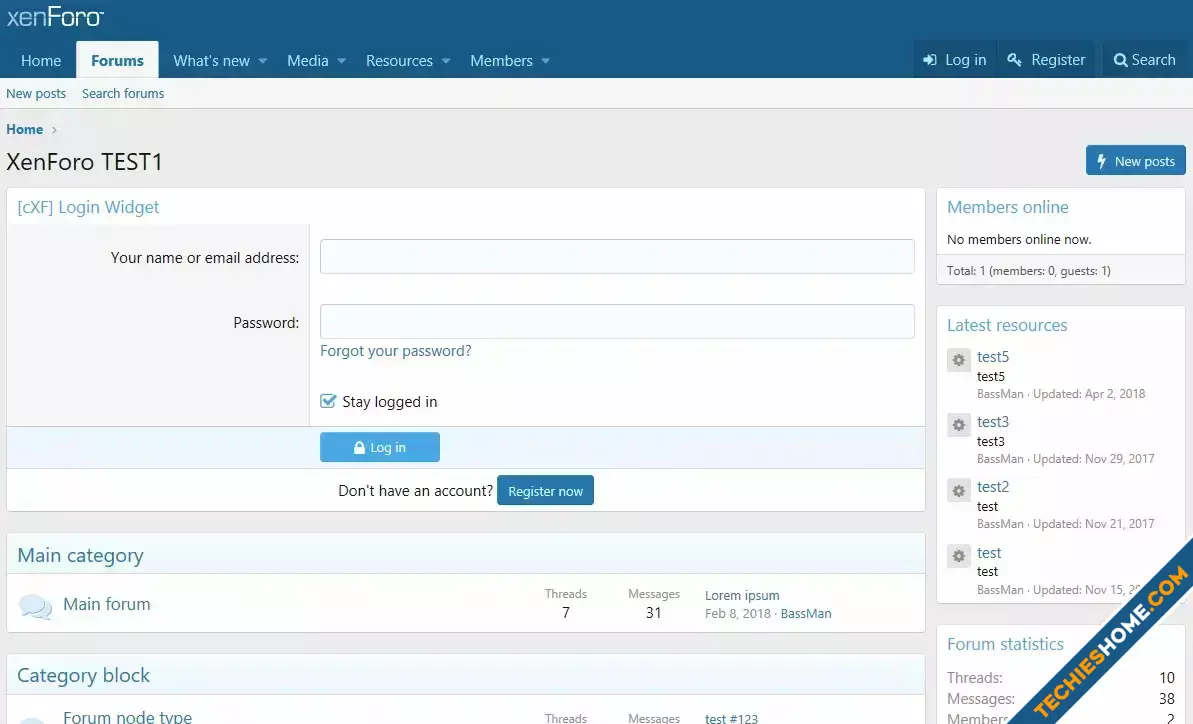Click the Main forum speech bubble icon
The height and width of the screenshot is (724, 1193).
click(35, 606)
